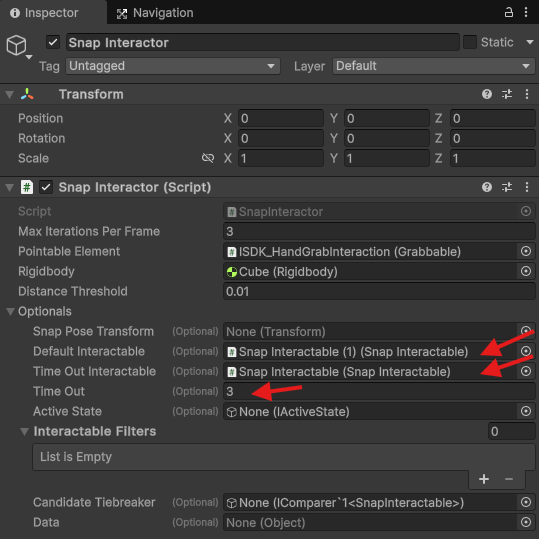Pick object for Rigidbody field
The image size is (539, 539).
pos(526,271)
